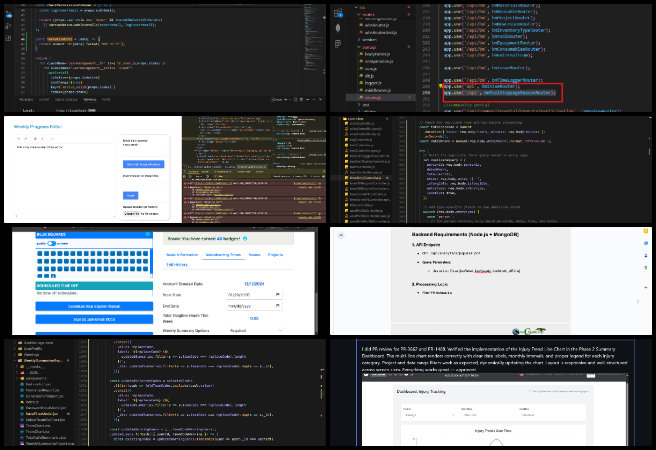The image size is (656, 450).
Task: Click the 12/17/2024 account created date
Action: coord(254,284)
